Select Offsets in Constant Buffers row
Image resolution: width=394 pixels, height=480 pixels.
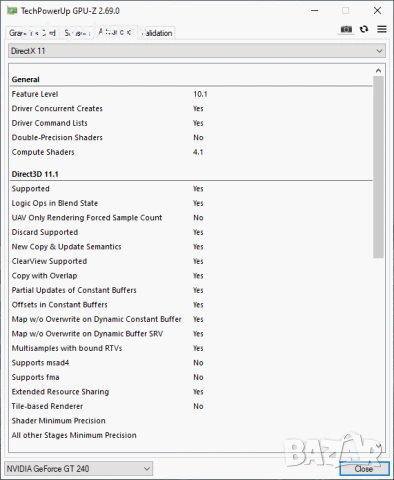point(191,305)
